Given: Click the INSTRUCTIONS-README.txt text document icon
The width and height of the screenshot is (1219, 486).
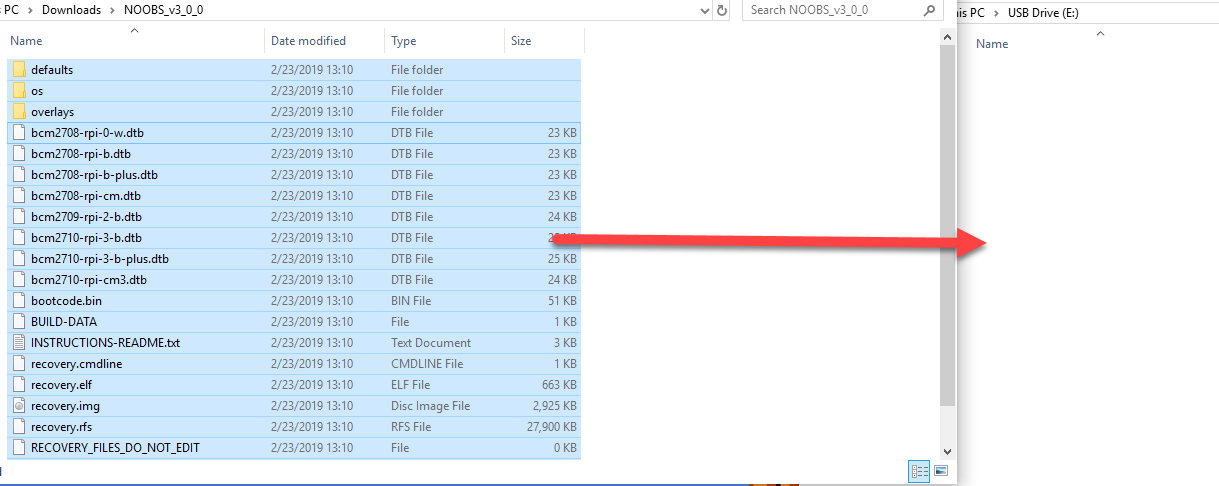Looking at the screenshot, I should pyautogui.click(x=19, y=343).
